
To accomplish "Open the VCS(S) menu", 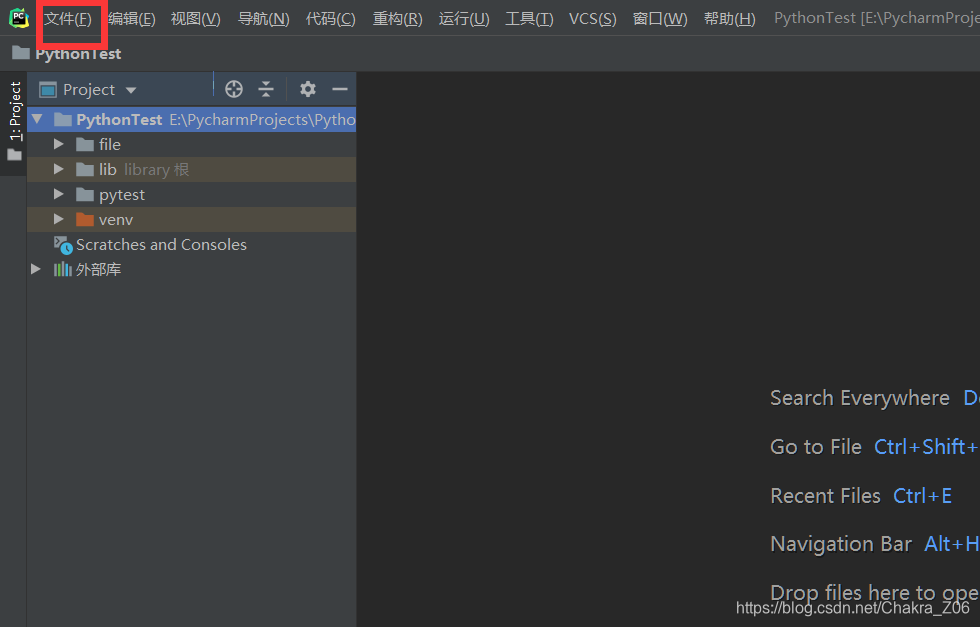I will coord(592,19).
